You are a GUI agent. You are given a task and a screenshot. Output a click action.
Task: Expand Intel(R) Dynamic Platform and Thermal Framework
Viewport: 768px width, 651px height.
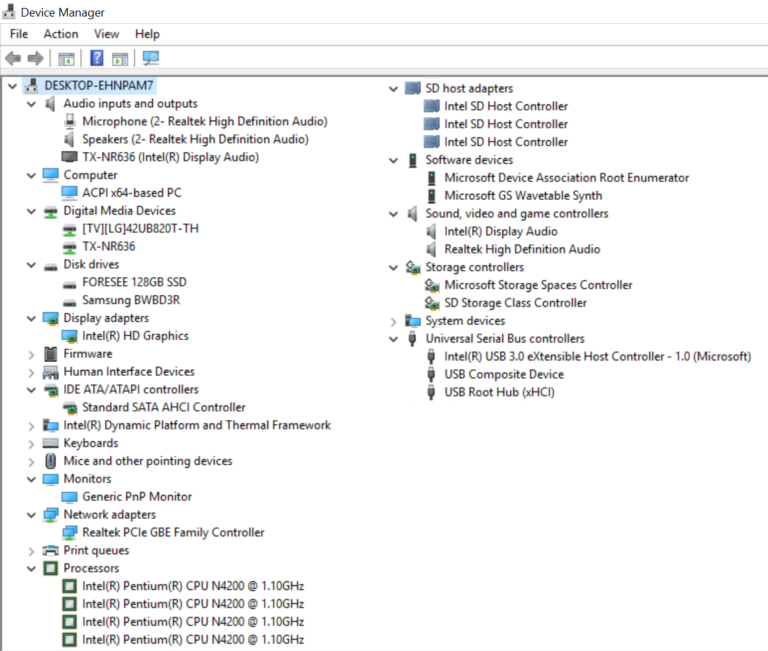tap(31, 426)
